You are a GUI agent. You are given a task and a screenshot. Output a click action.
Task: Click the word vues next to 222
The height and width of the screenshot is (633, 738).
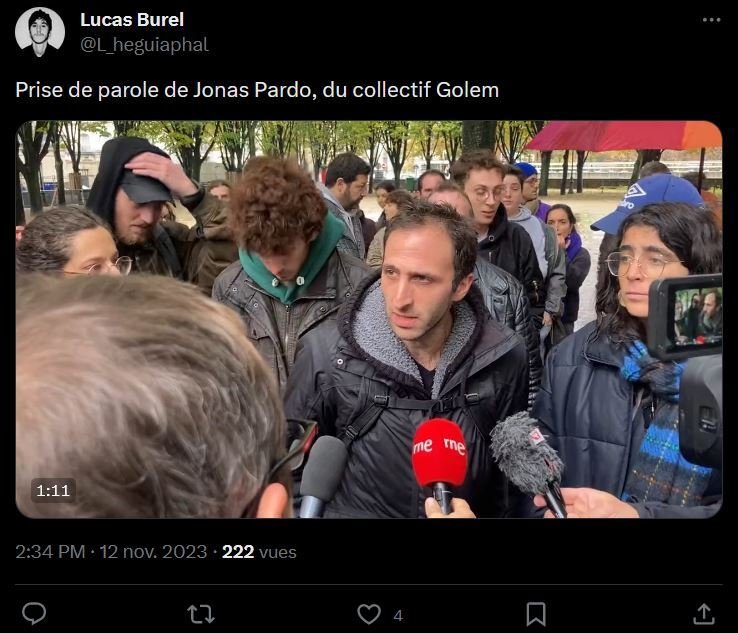278,552
